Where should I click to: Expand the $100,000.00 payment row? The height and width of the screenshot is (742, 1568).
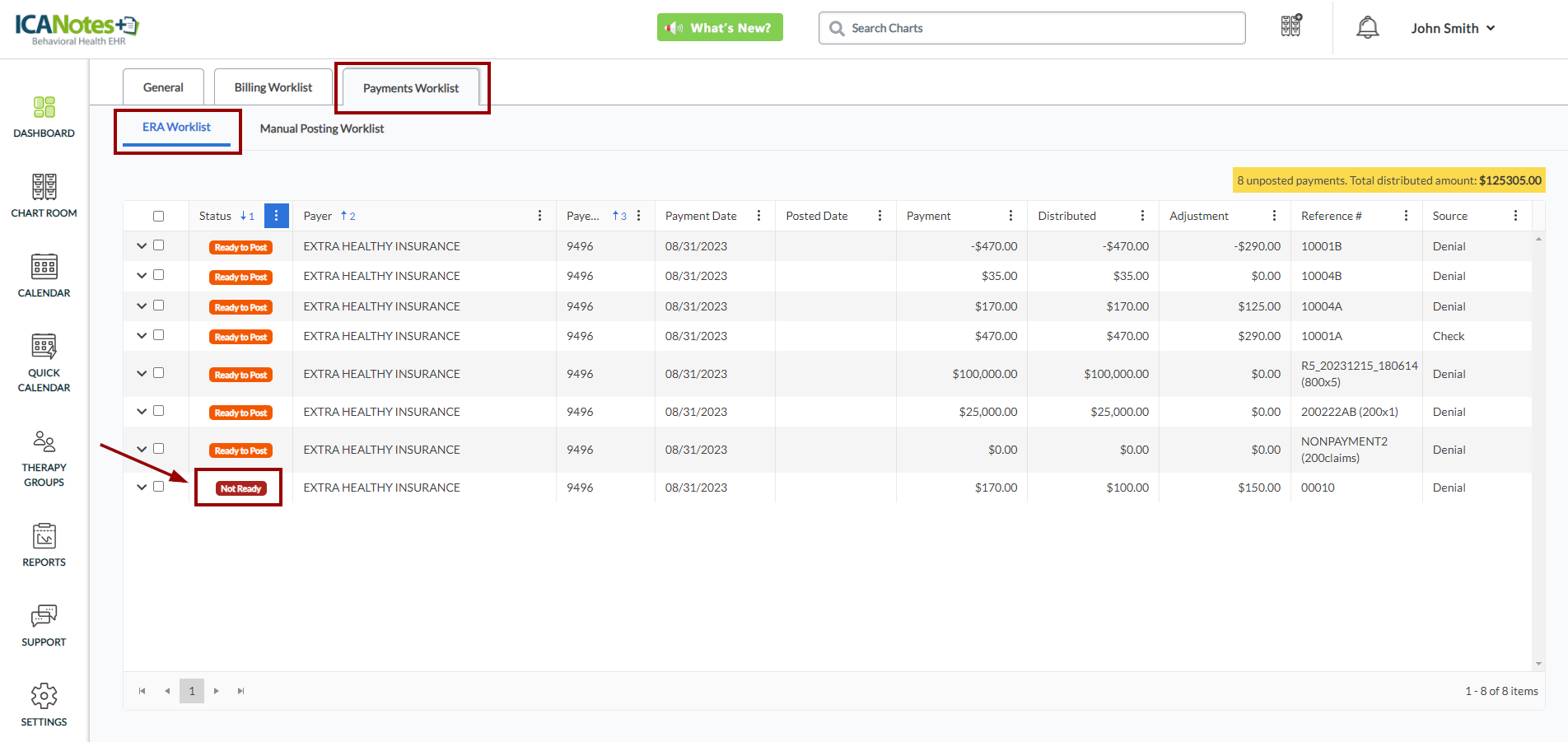point(142,374)
